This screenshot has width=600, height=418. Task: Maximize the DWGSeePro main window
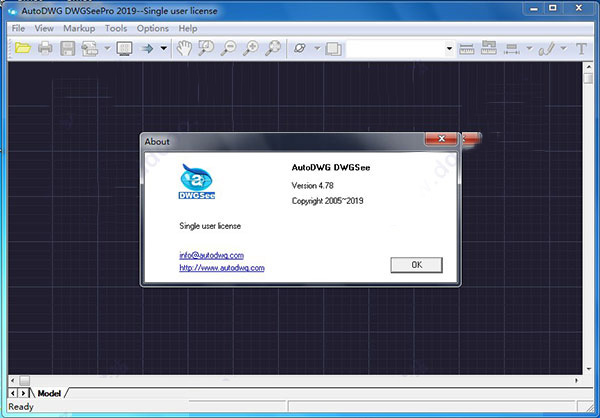click(553, 8)
